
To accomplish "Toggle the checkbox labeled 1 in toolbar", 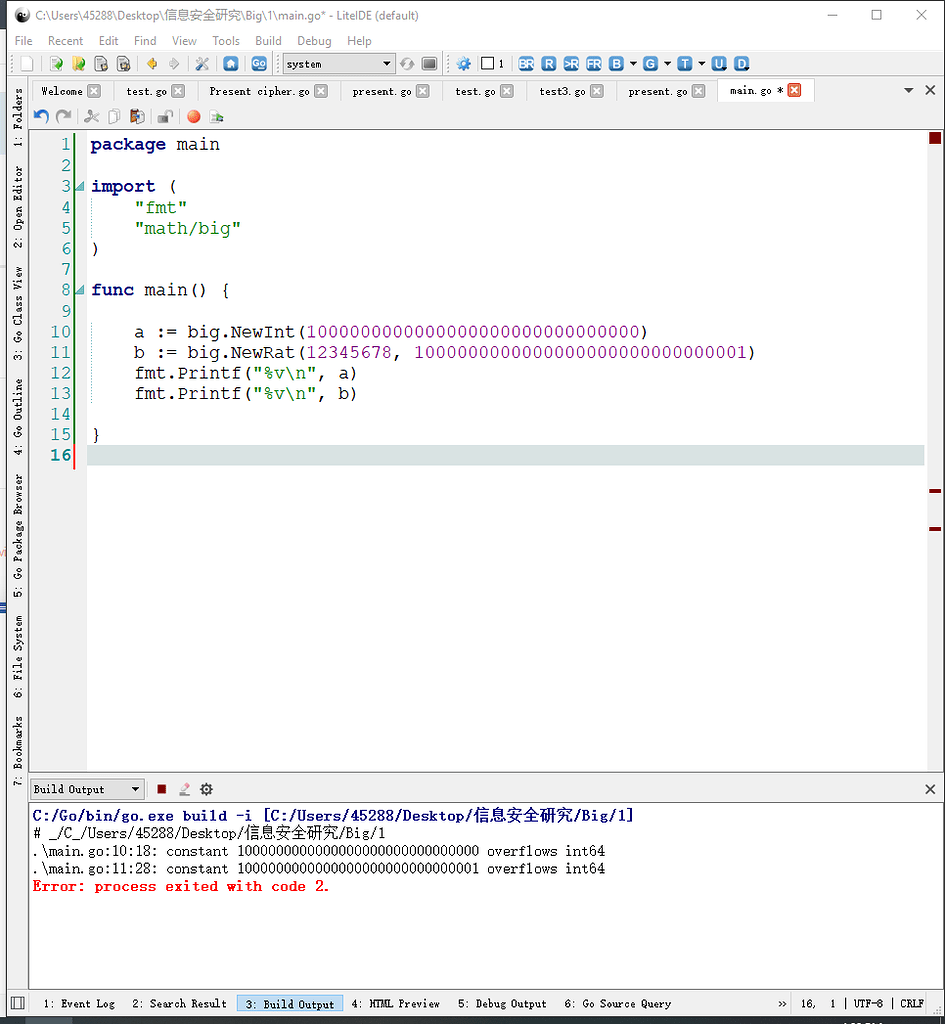I will tap(487, 64).
